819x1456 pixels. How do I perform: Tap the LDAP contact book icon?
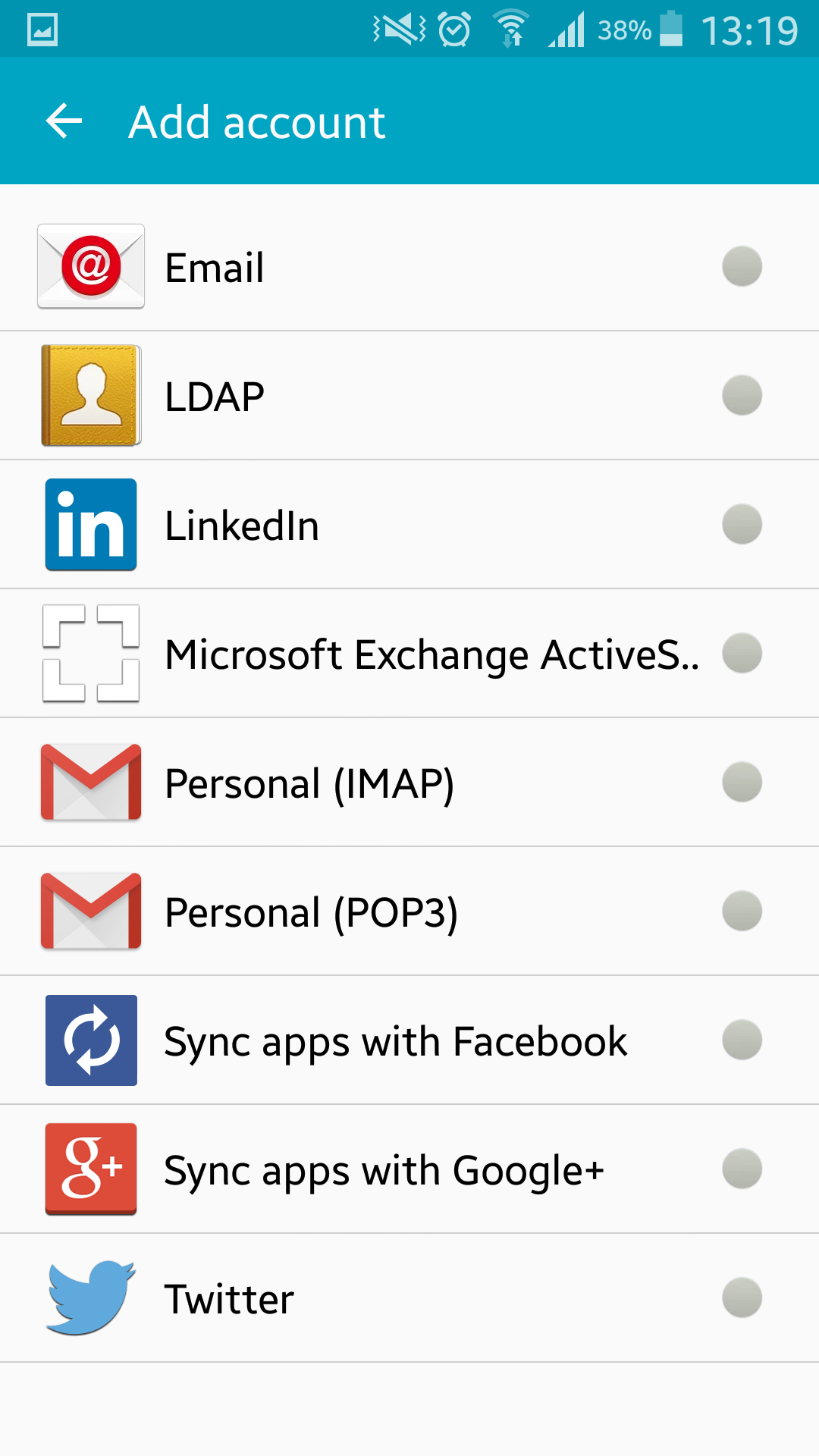91,395
